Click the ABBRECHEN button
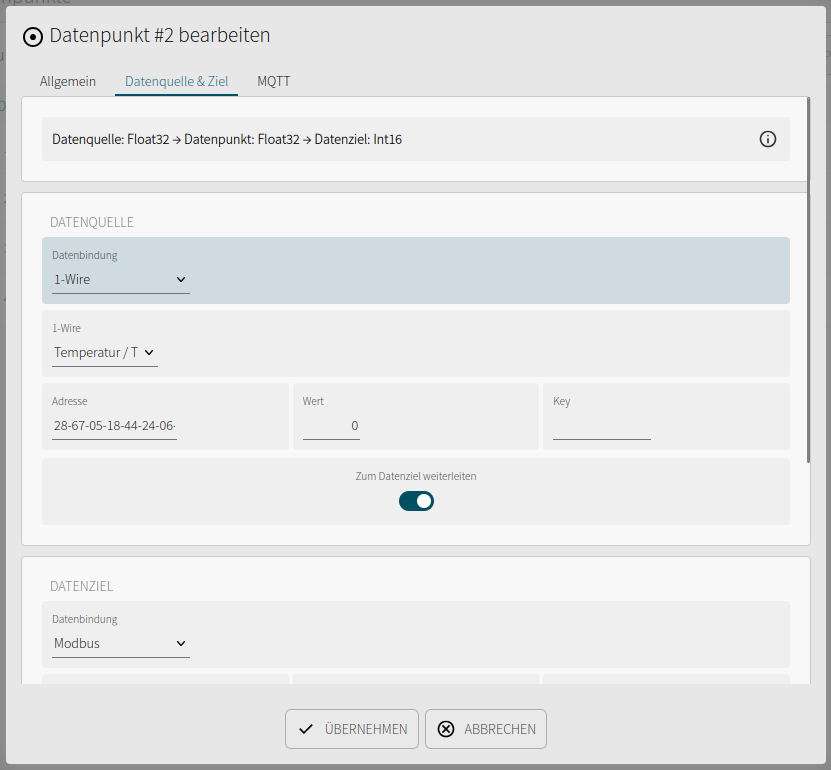This screenshot has width=831, height=770. [486, 729]
